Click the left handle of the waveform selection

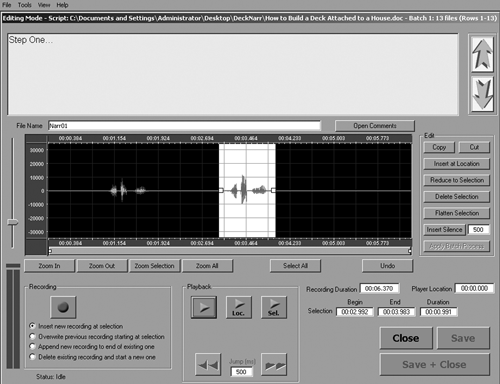[221, 190]
